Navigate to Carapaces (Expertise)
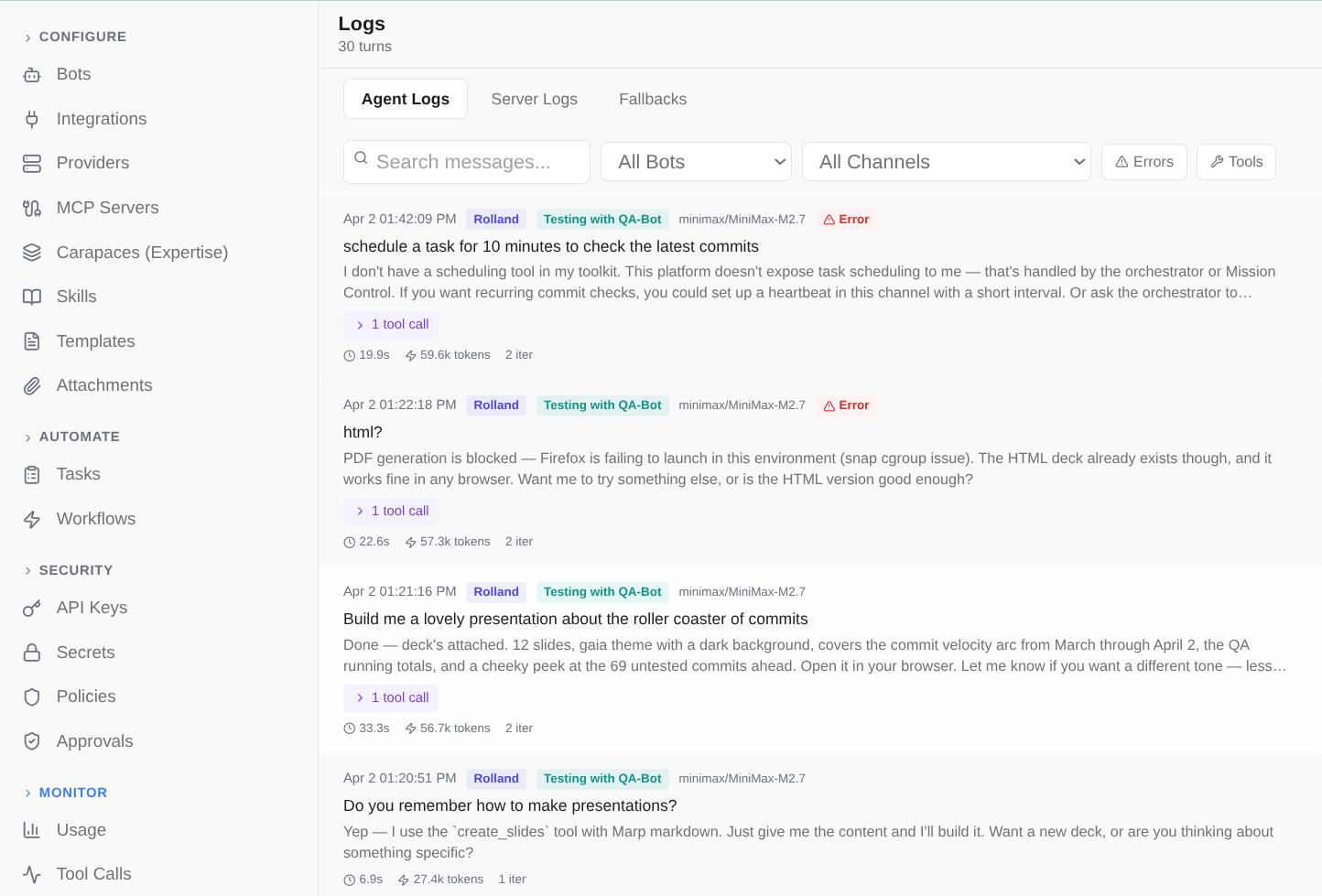Screen dimensions: 1322x896 pos(142,252)
